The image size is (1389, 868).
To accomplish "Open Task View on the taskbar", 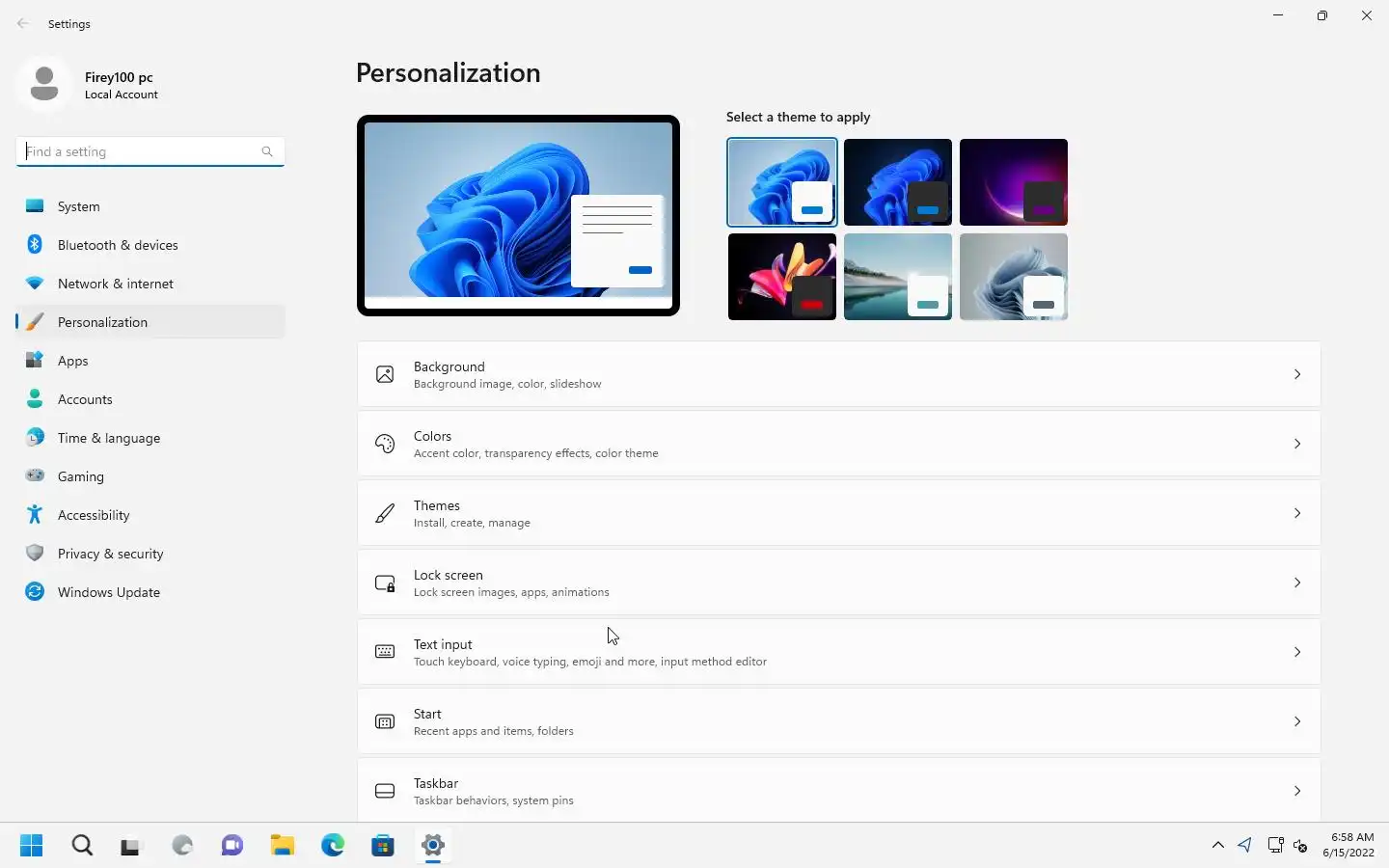I will coord(132,846).
